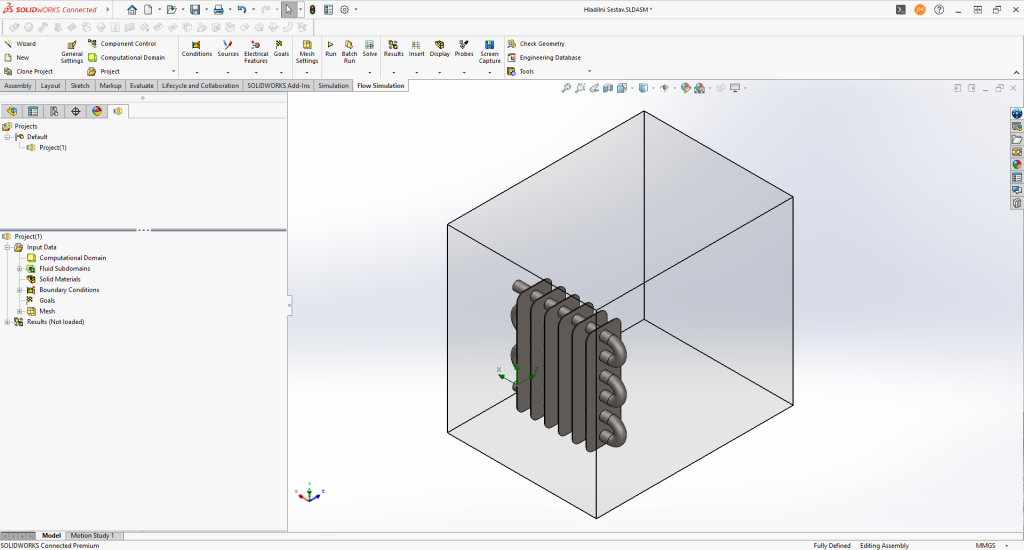The height and width of the screenshot is (550, 1024).
Task: Click Zoom to Fit in view toolbar
Action: coord(566,88)
